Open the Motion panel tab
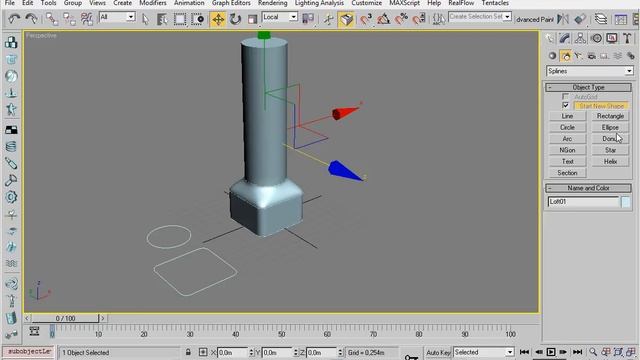 pyautogui.click(x=596, y=38)
